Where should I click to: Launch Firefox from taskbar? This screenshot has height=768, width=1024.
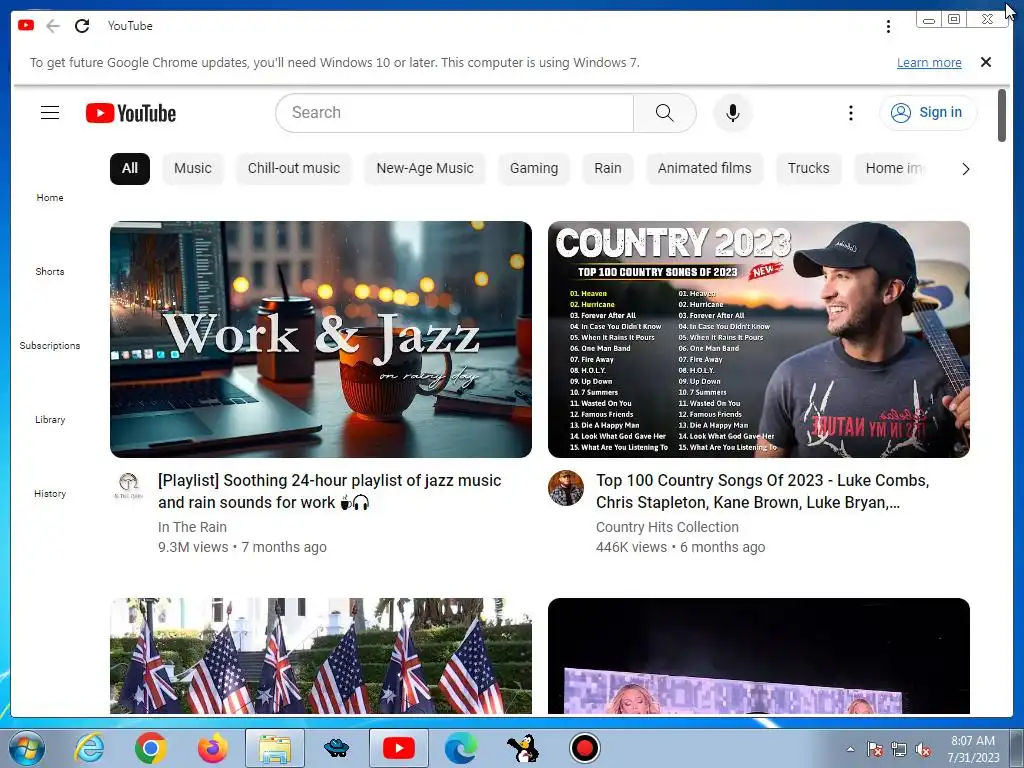pos(213,748)
